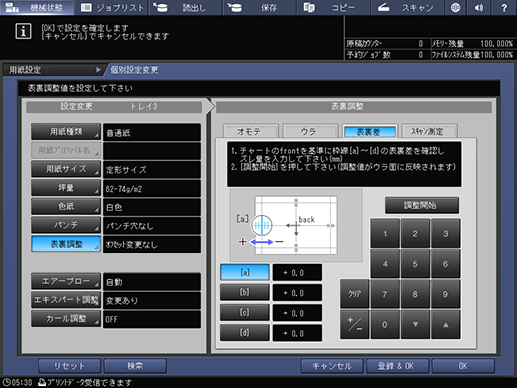The height and width of the screenshot is (388, 517).
Task: Click the 登録 & OK button
Action: 397,366
